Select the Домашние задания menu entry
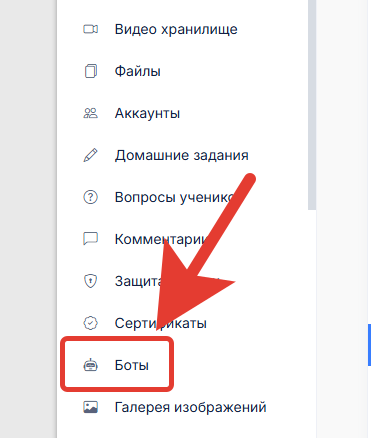Viewport: 374px width, 438px height. coord(182,155)
